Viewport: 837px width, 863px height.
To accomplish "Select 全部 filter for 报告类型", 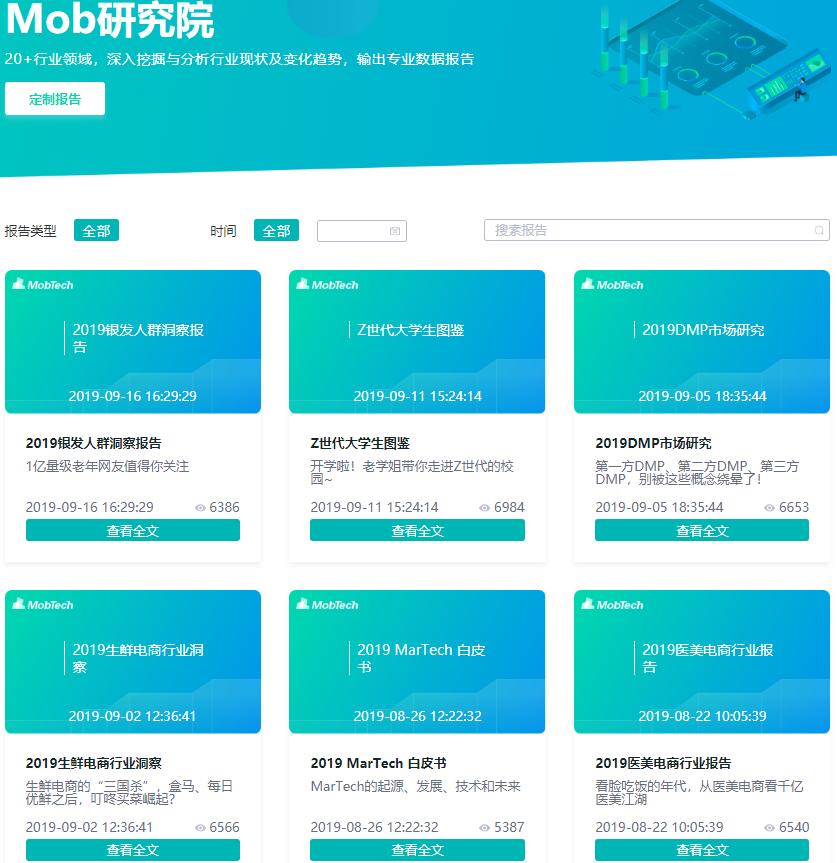I will (x=96, y=231).
